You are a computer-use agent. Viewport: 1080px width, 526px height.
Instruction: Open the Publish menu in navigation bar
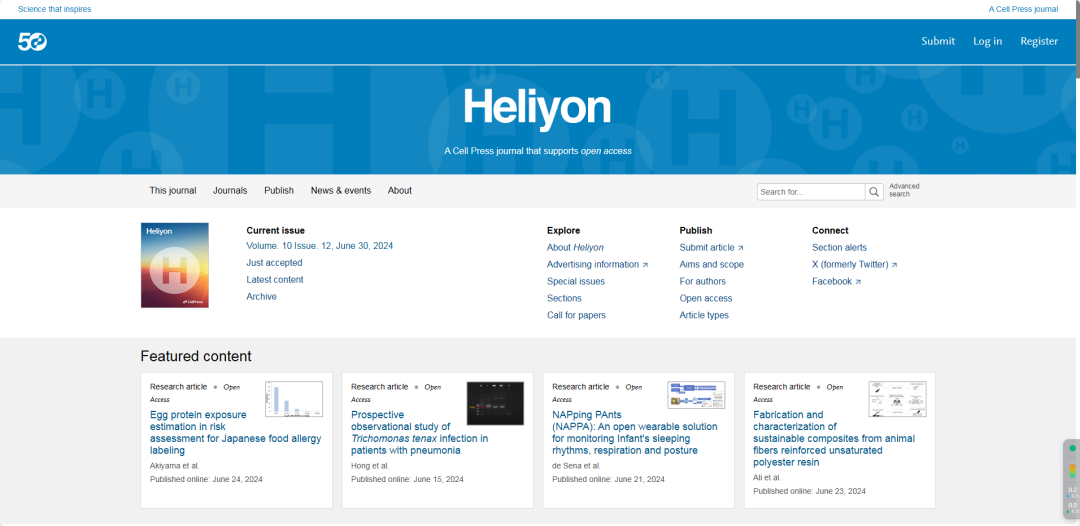coord(279,191)
